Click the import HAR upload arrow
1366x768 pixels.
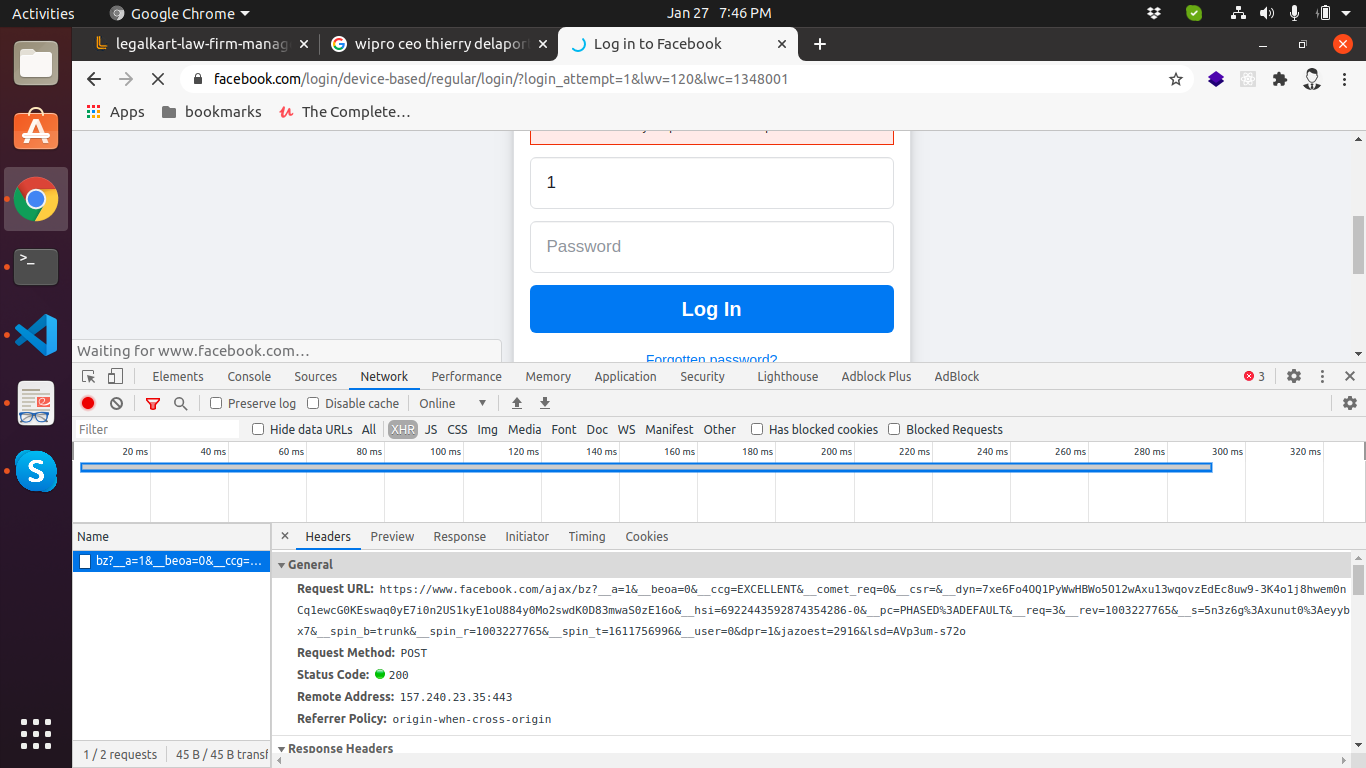coord(517,403)
